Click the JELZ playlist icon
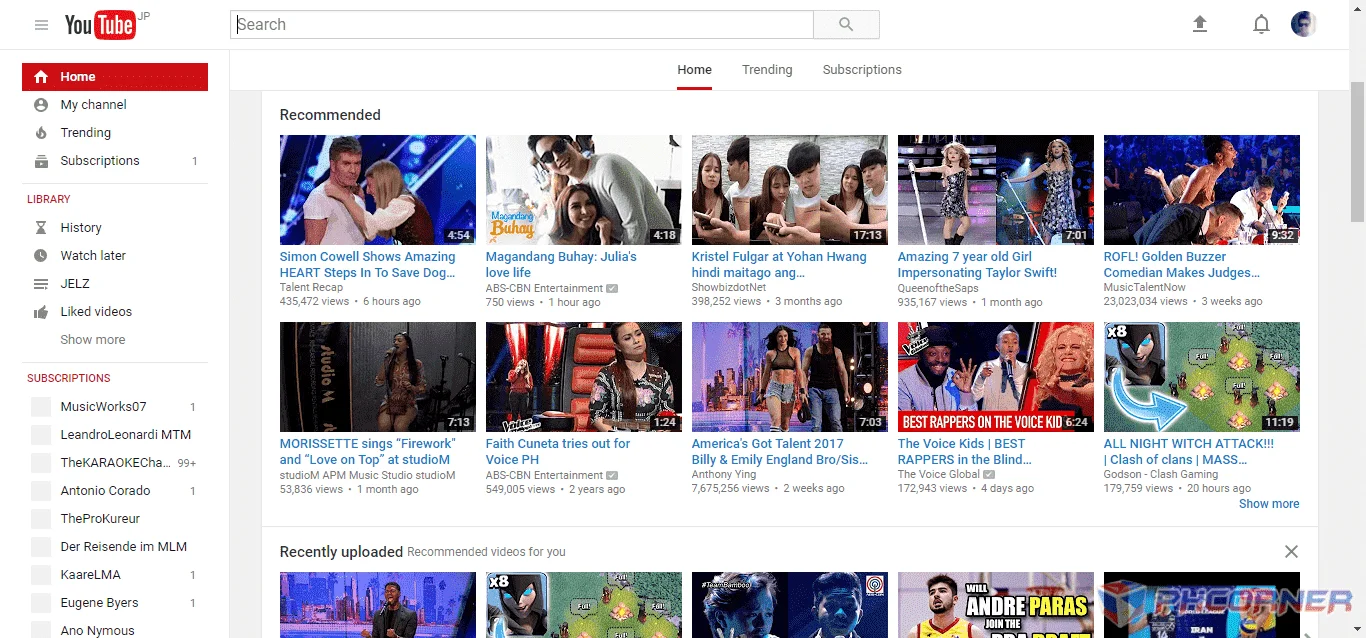 point(41,284)
